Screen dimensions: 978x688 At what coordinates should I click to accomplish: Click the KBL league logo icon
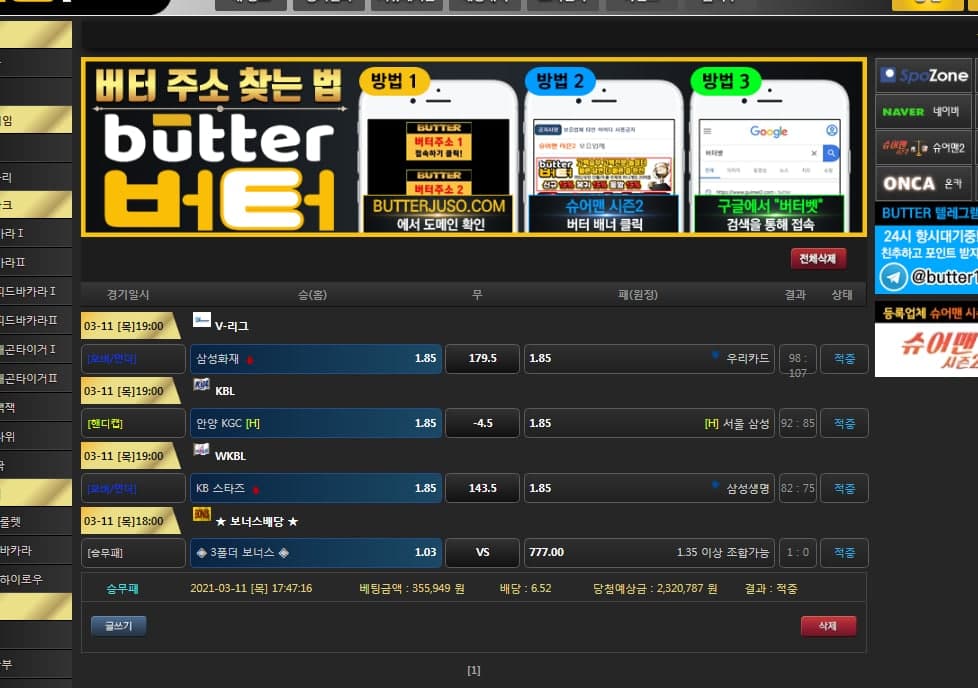coord(201,386)
